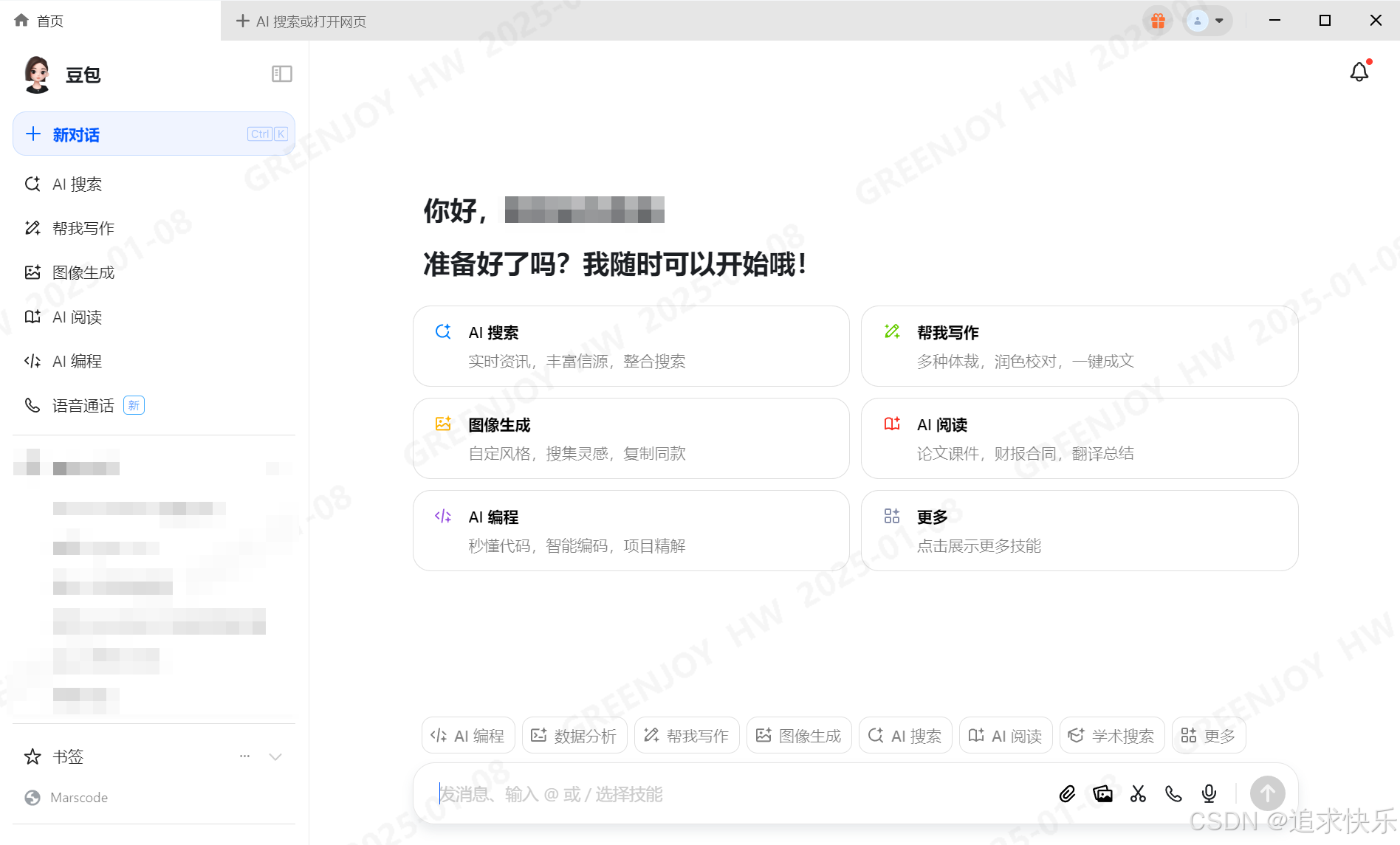Click the 豆包 avatar logo

pyautogui.click(x=37, y=75)
